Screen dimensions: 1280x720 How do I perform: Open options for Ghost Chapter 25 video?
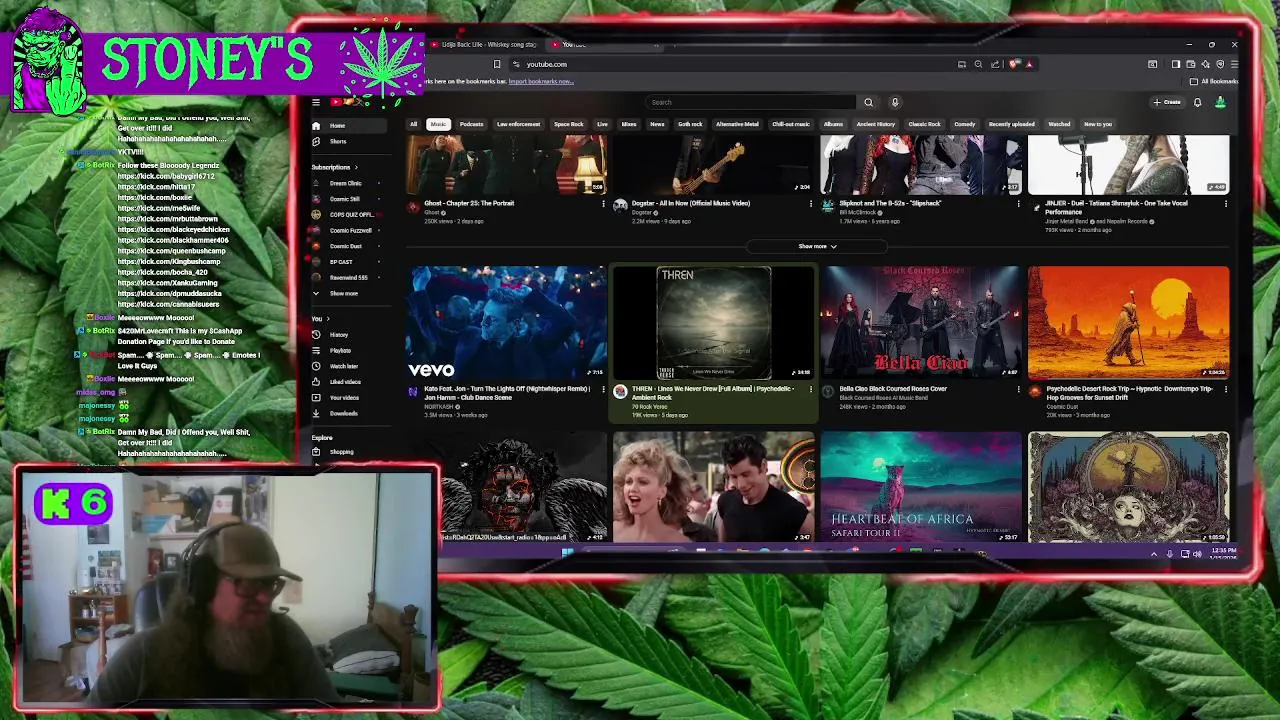[603, 204]
